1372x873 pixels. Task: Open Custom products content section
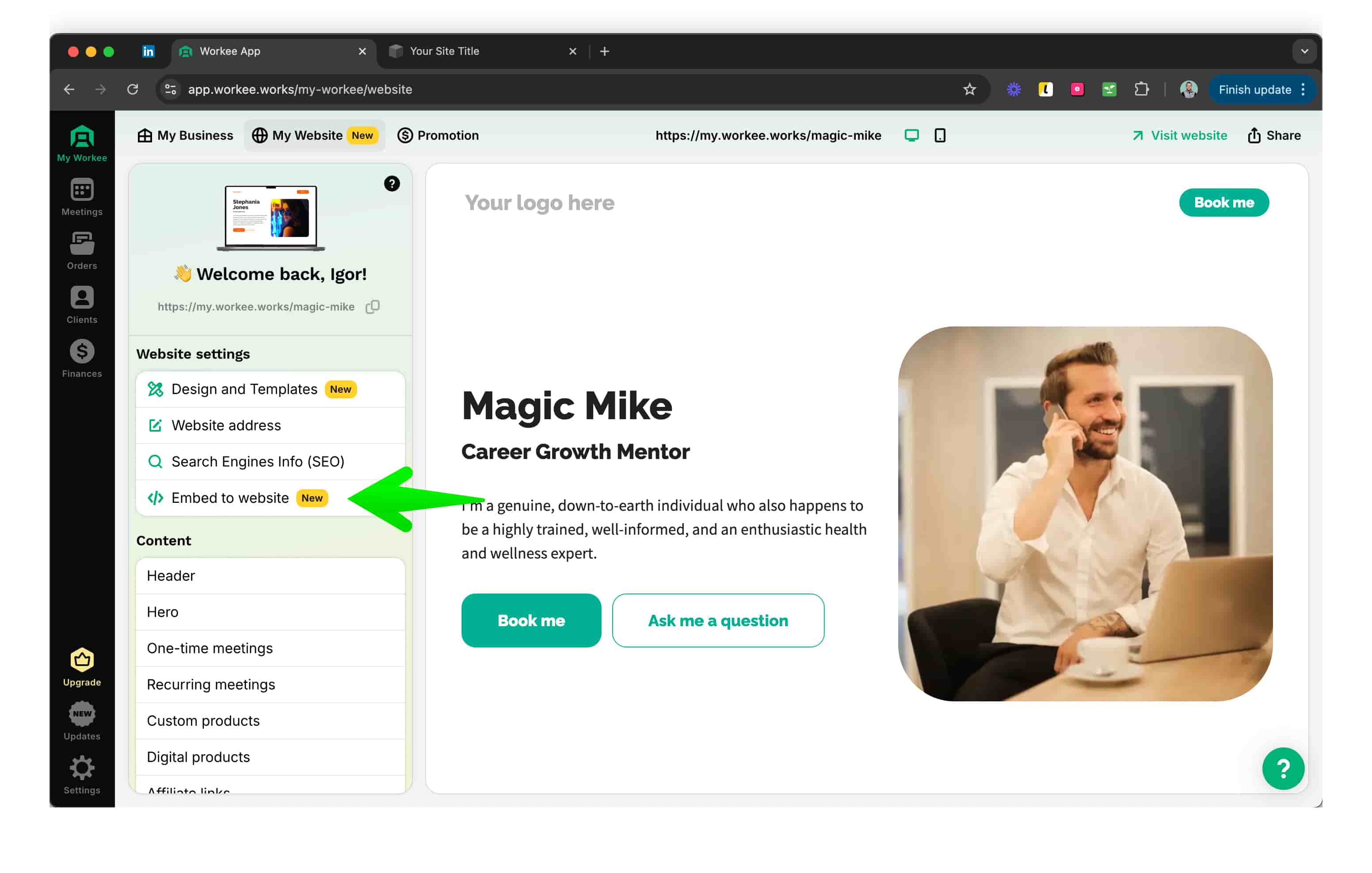(x=271, y=721)
